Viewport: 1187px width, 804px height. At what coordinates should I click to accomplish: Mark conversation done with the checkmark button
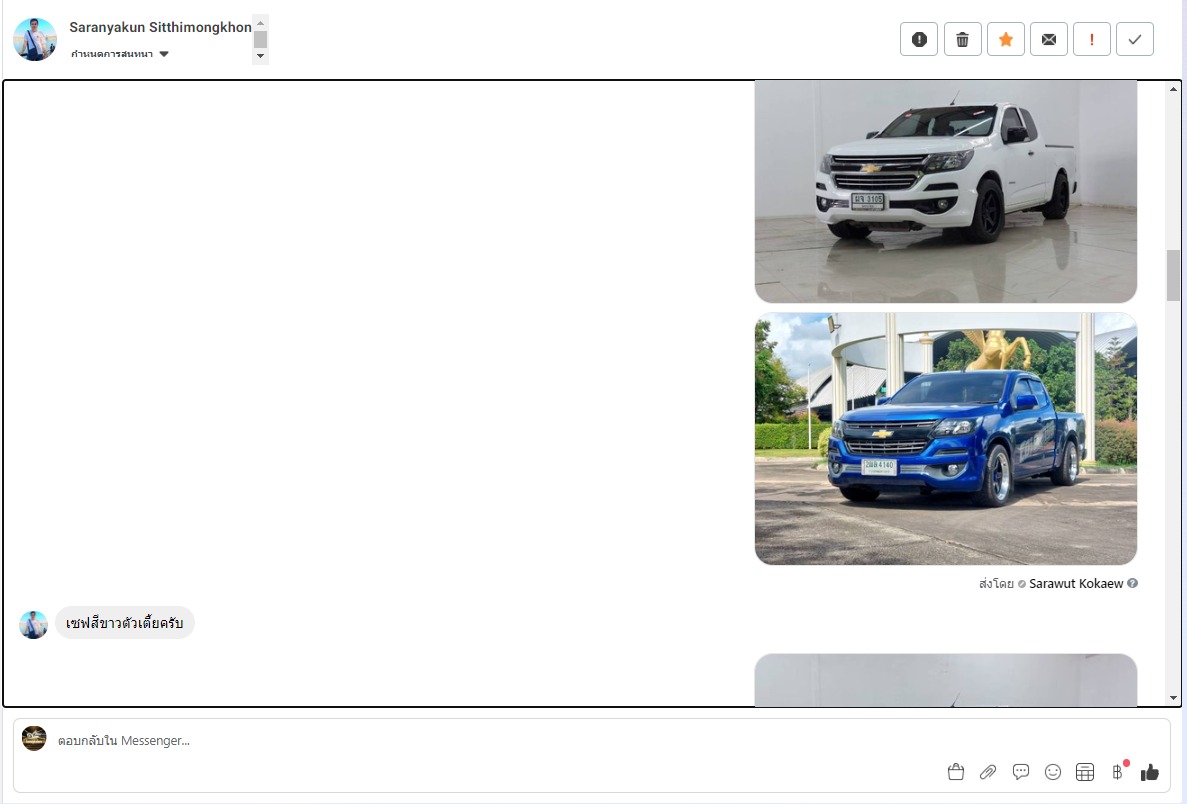click(1135, 39)
